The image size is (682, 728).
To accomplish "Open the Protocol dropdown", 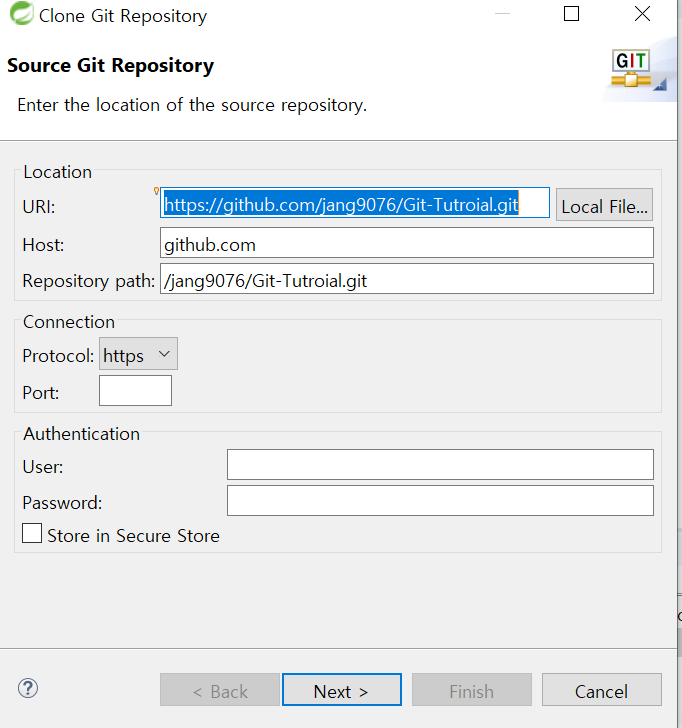I will (x=138, y=354).
